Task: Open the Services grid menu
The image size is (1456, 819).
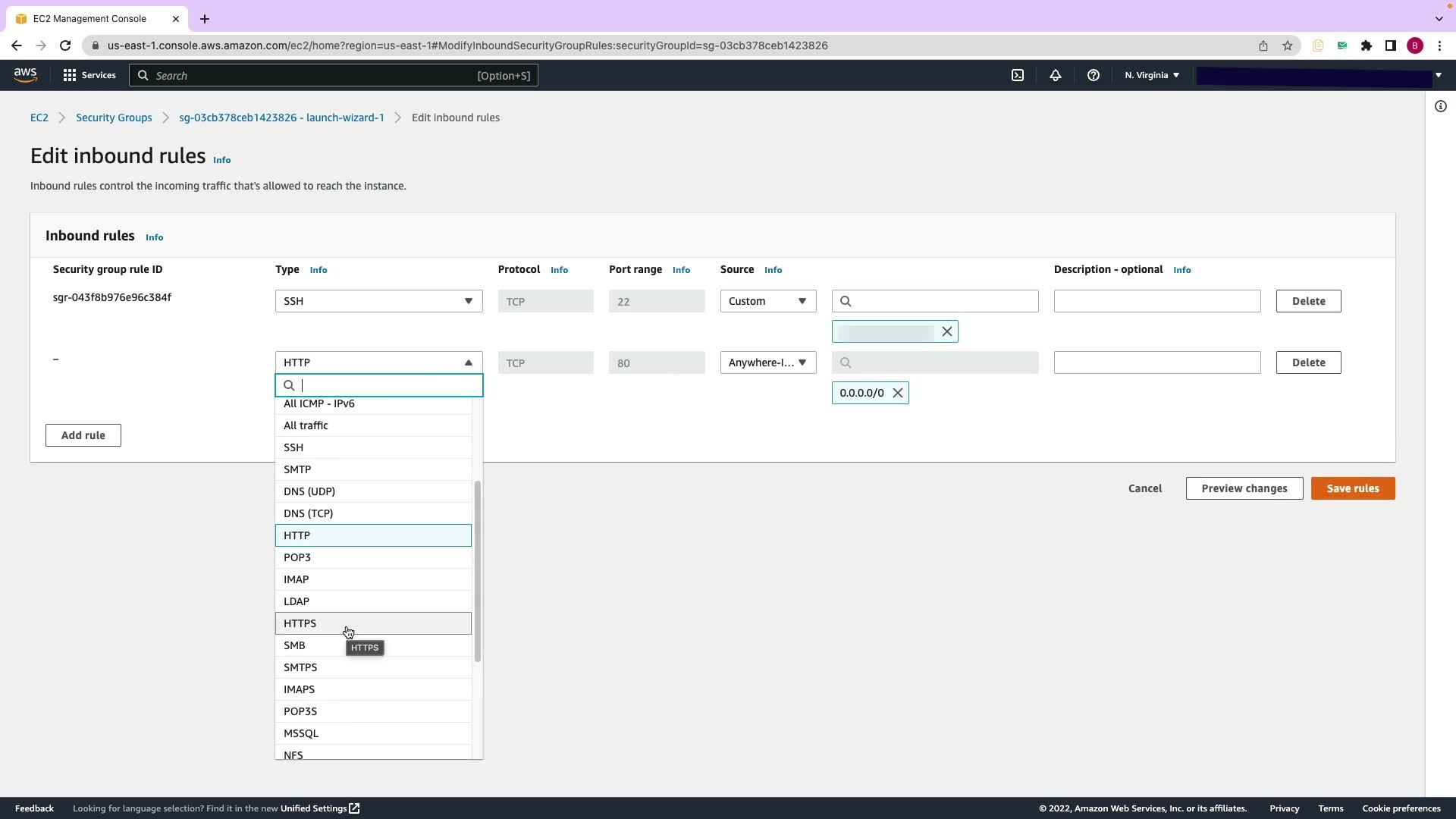Action: (89, 75)
